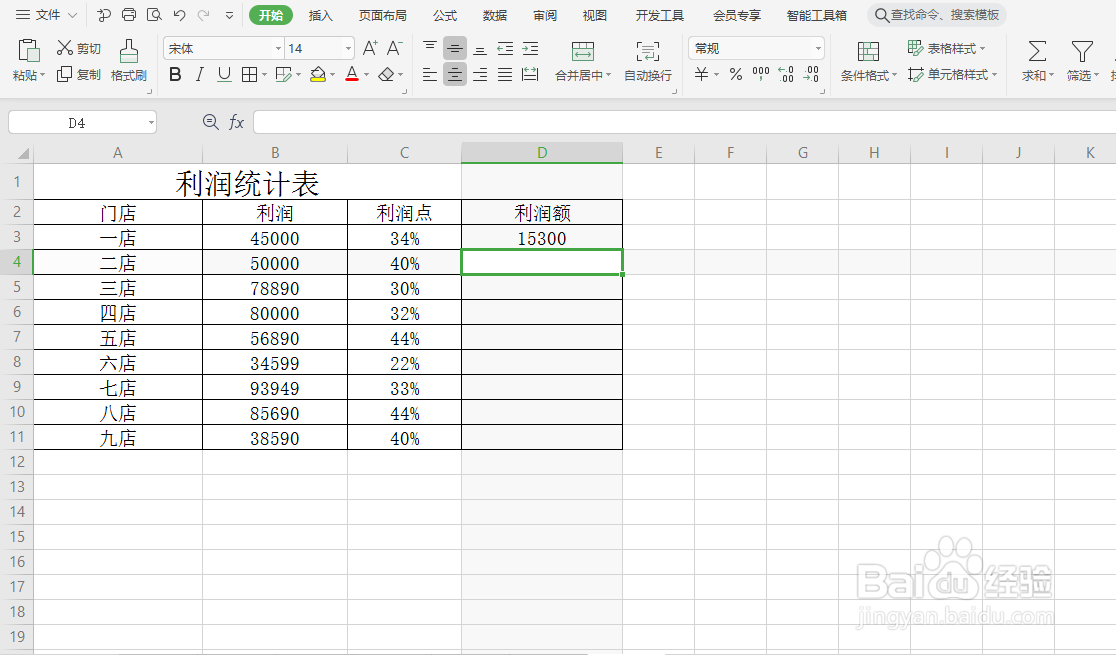Open Print Preview from quick access toolbar
Screen dimensions: 1116x655
pyautogui.click(x=154, y=15)
